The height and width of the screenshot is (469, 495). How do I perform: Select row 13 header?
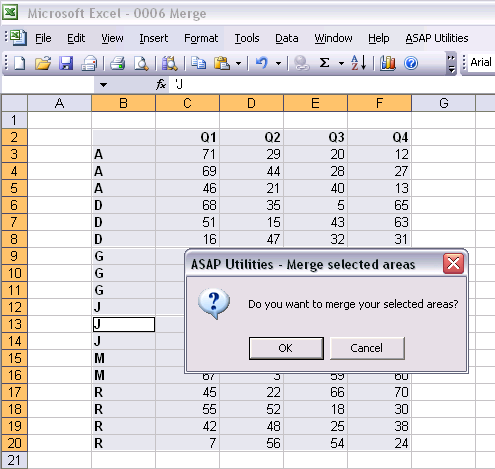tap(14, 324)
